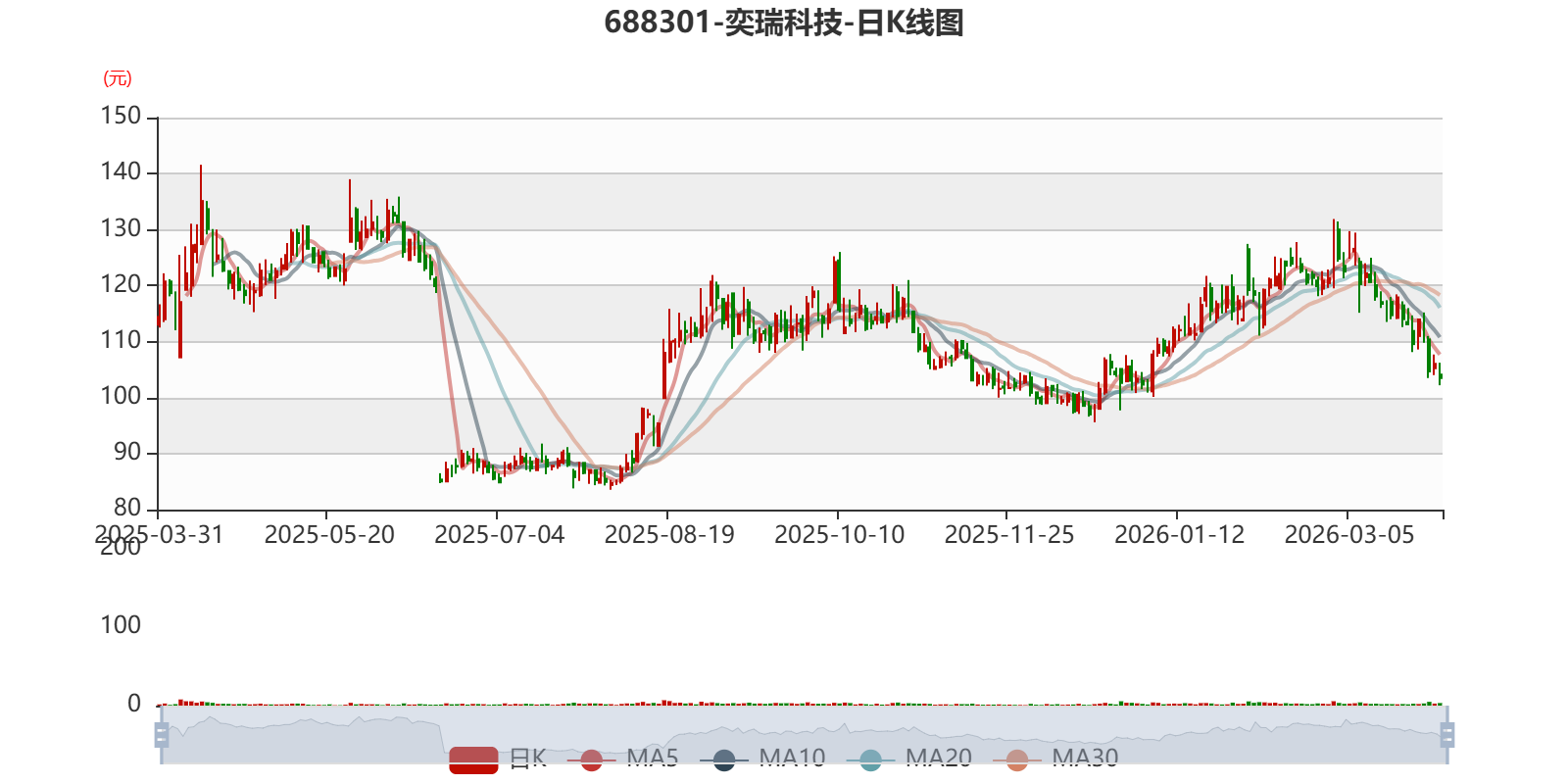Hide the MA10 moving average series
This screenshot has width=1568, height=784.
point(762,759)
